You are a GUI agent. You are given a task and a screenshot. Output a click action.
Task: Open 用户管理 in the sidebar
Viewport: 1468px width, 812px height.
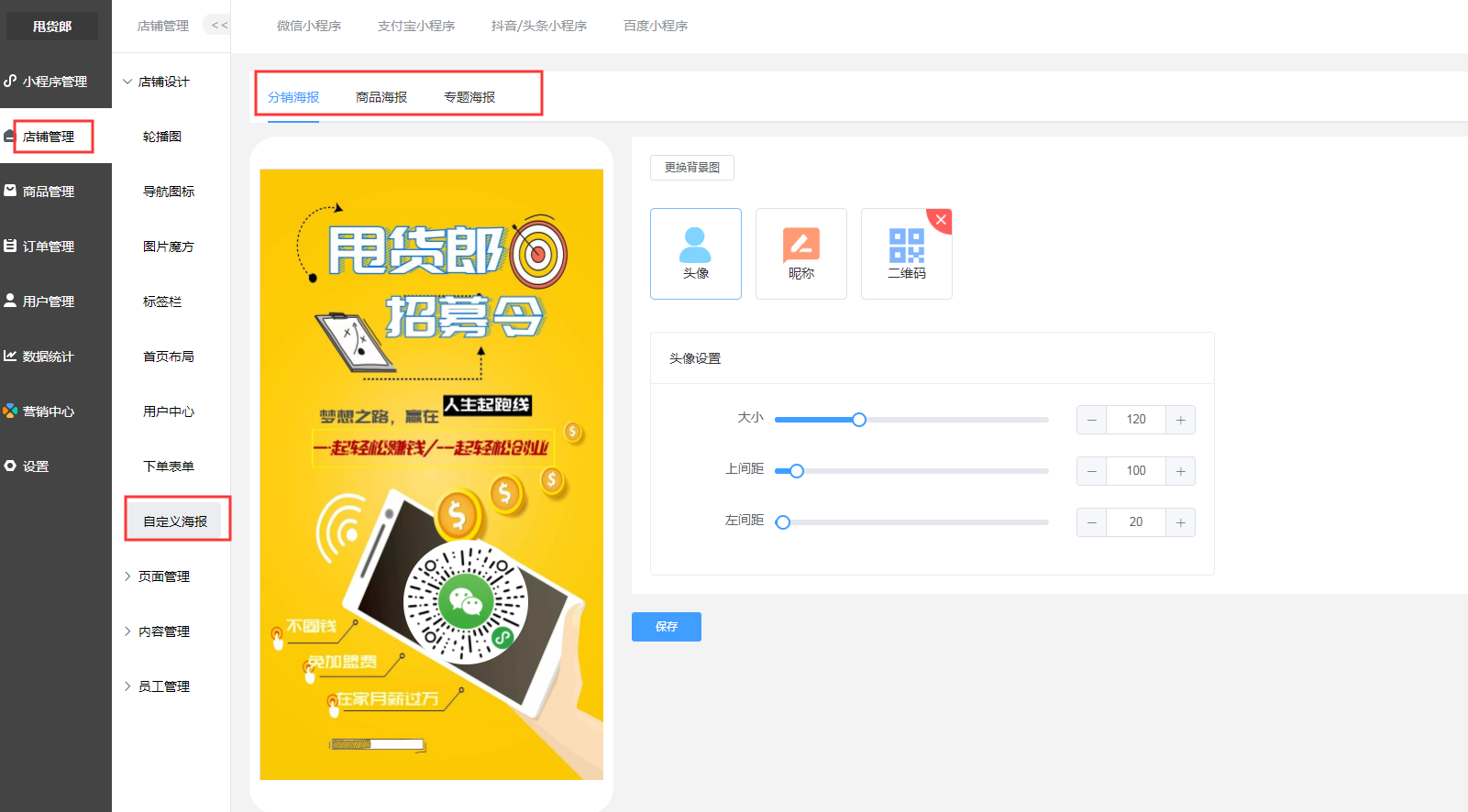click(55, 302)
